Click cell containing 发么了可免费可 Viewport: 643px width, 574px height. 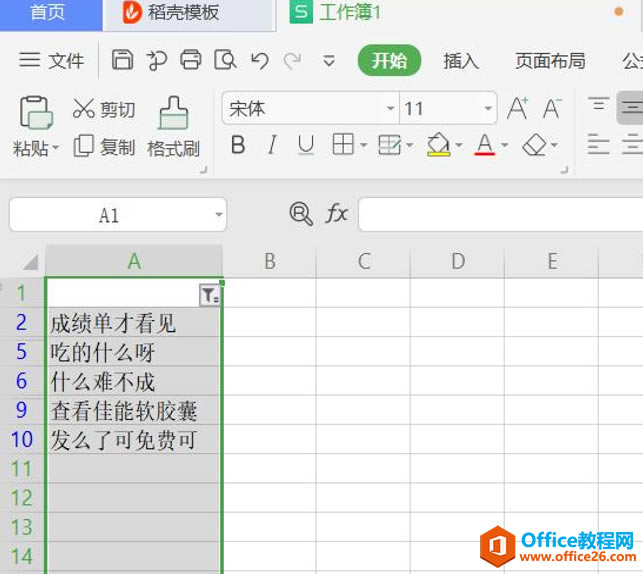pos(133,440)
